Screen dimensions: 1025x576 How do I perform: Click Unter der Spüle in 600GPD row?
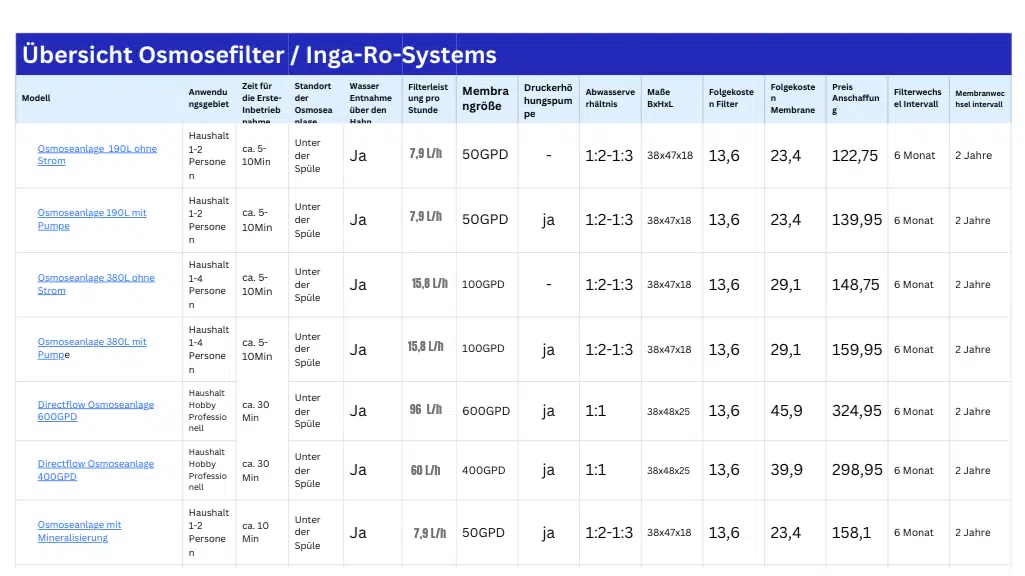pos(307,411)
